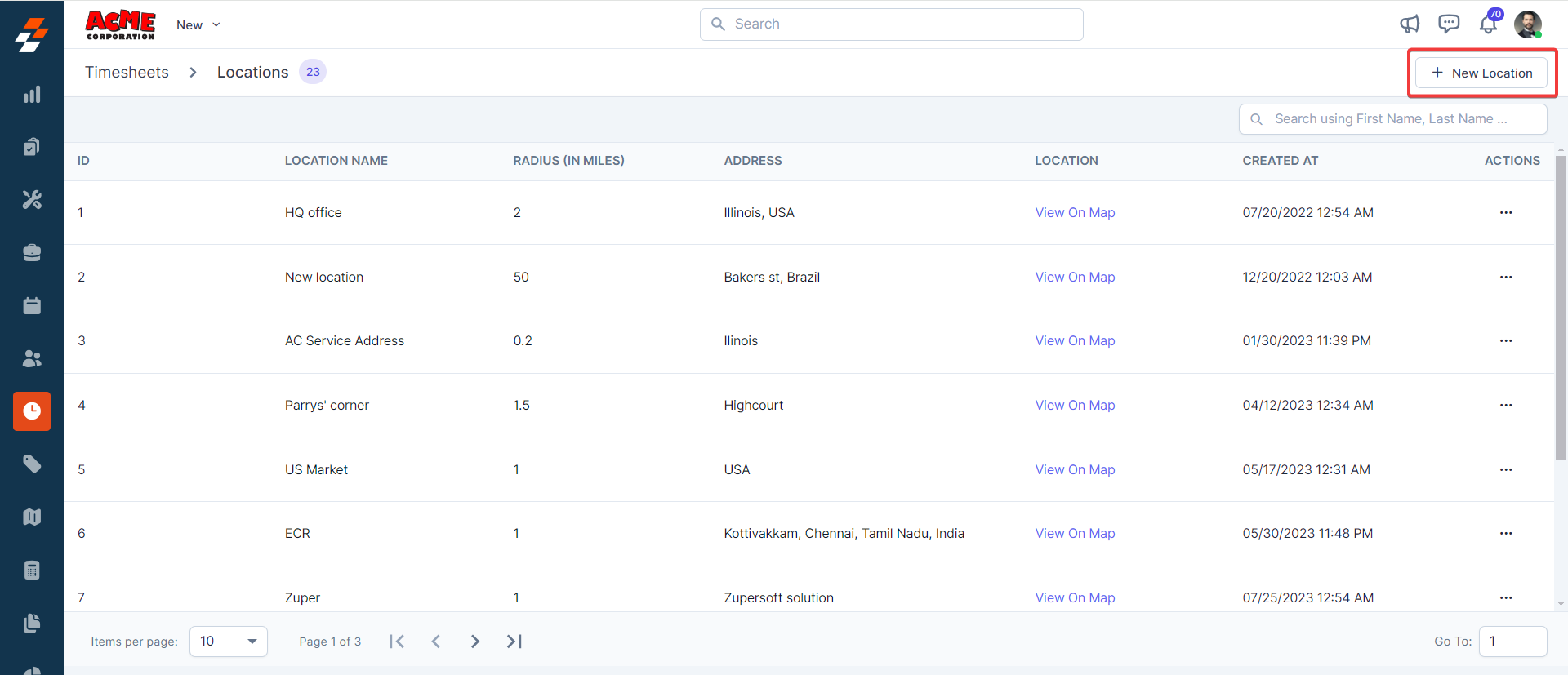Click the table's vertical scrollbar
Screen dimensions: 1568x675
[1561, 310]
